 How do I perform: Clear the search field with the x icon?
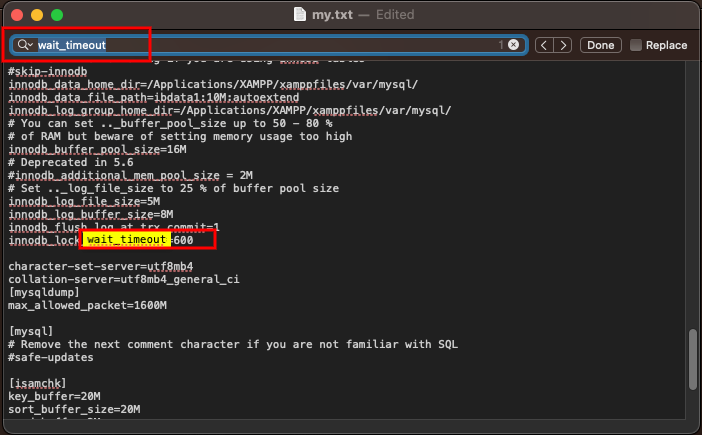(513, 45)
